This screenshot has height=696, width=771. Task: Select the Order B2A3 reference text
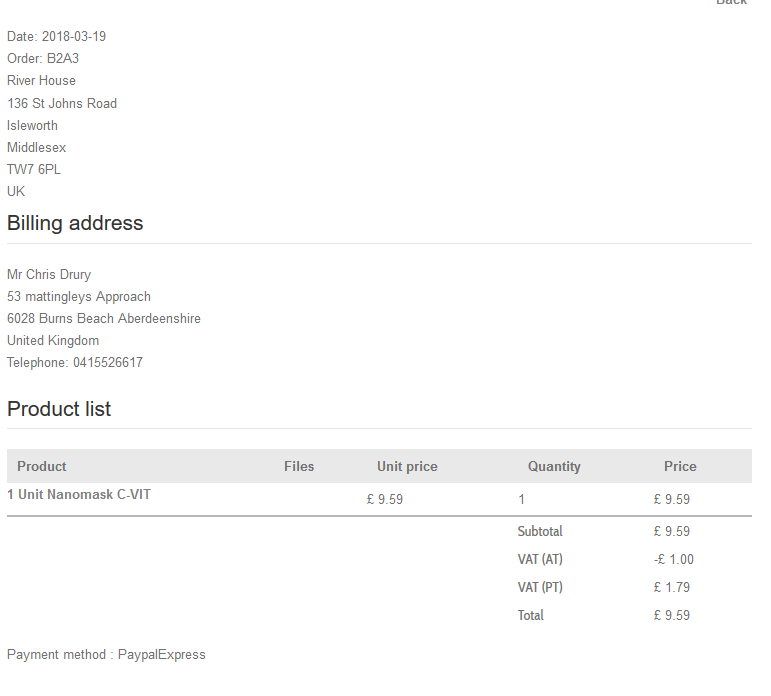pos(43,59)
